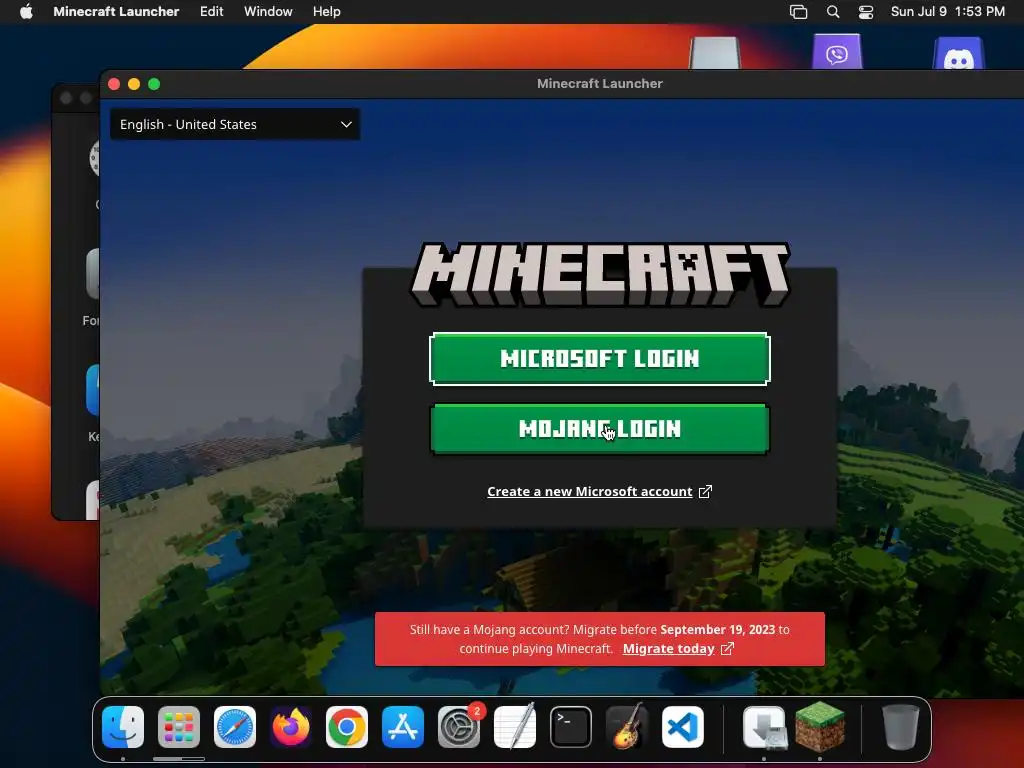Click the date and time in menu bar
This screenshot has width=1024, height=768.
tap(948, 12)
